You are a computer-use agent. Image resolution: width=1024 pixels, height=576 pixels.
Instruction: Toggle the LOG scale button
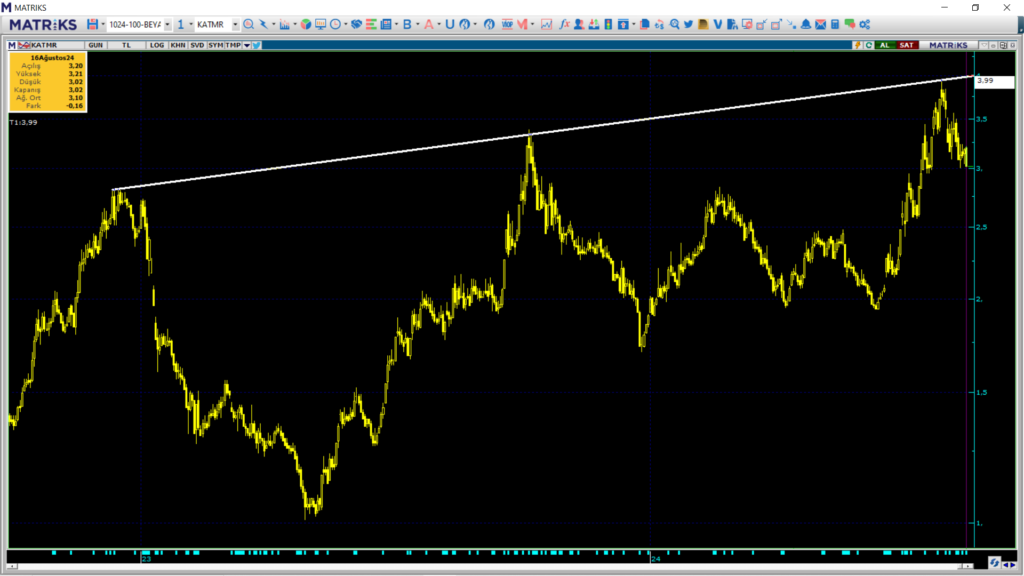(x=157, y=45)
